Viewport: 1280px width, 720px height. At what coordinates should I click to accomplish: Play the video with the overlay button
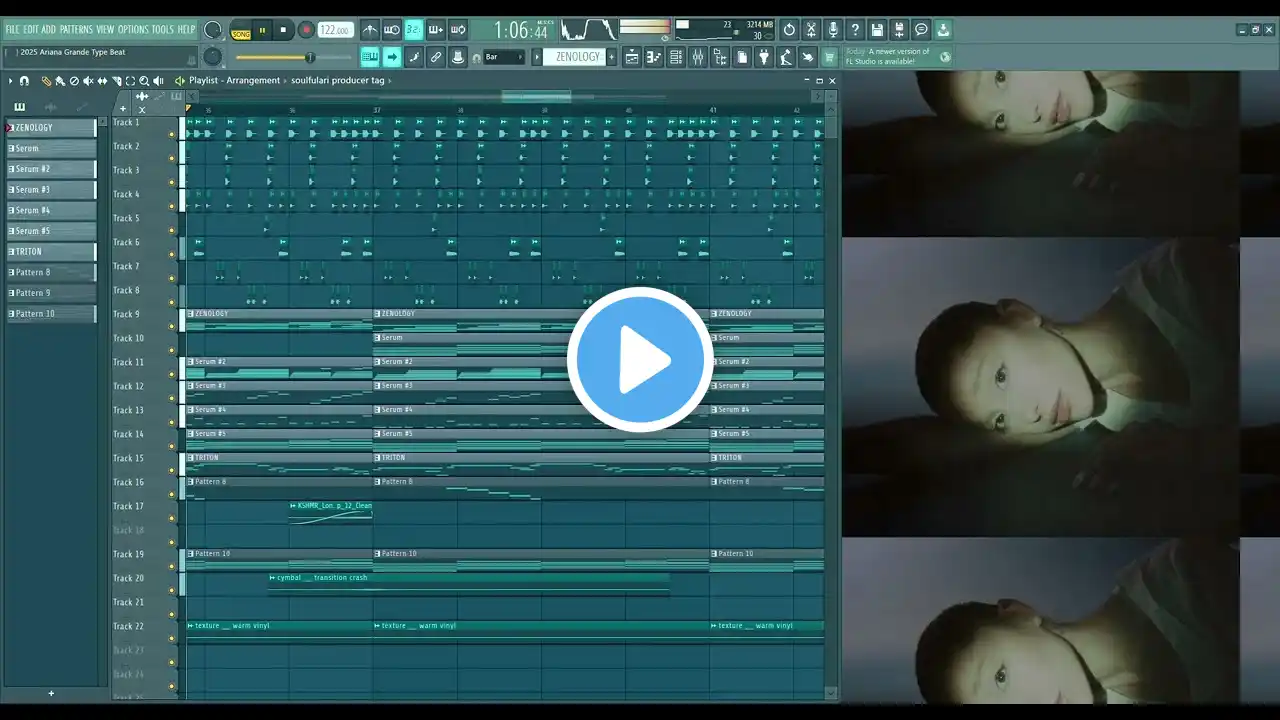[x=640, y=360]
